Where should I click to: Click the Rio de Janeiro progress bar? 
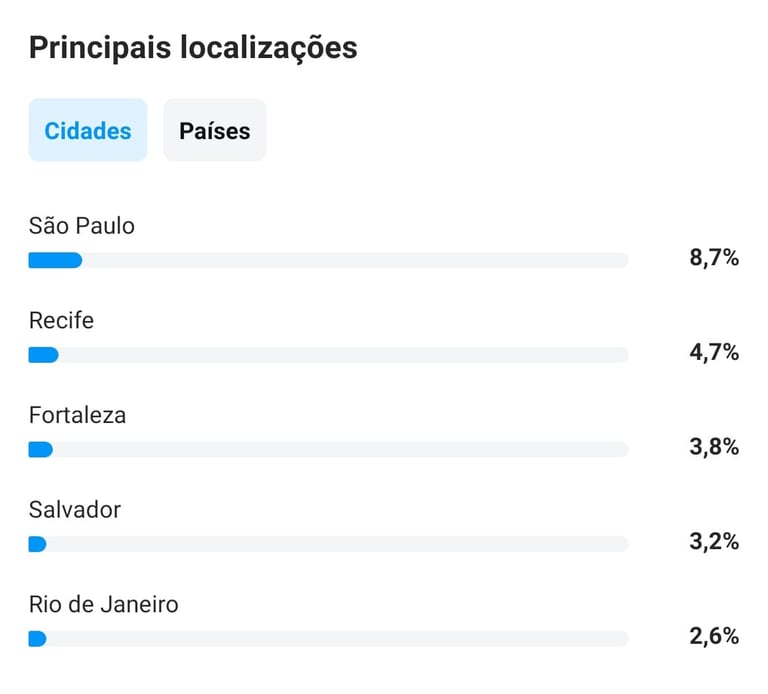329,639
